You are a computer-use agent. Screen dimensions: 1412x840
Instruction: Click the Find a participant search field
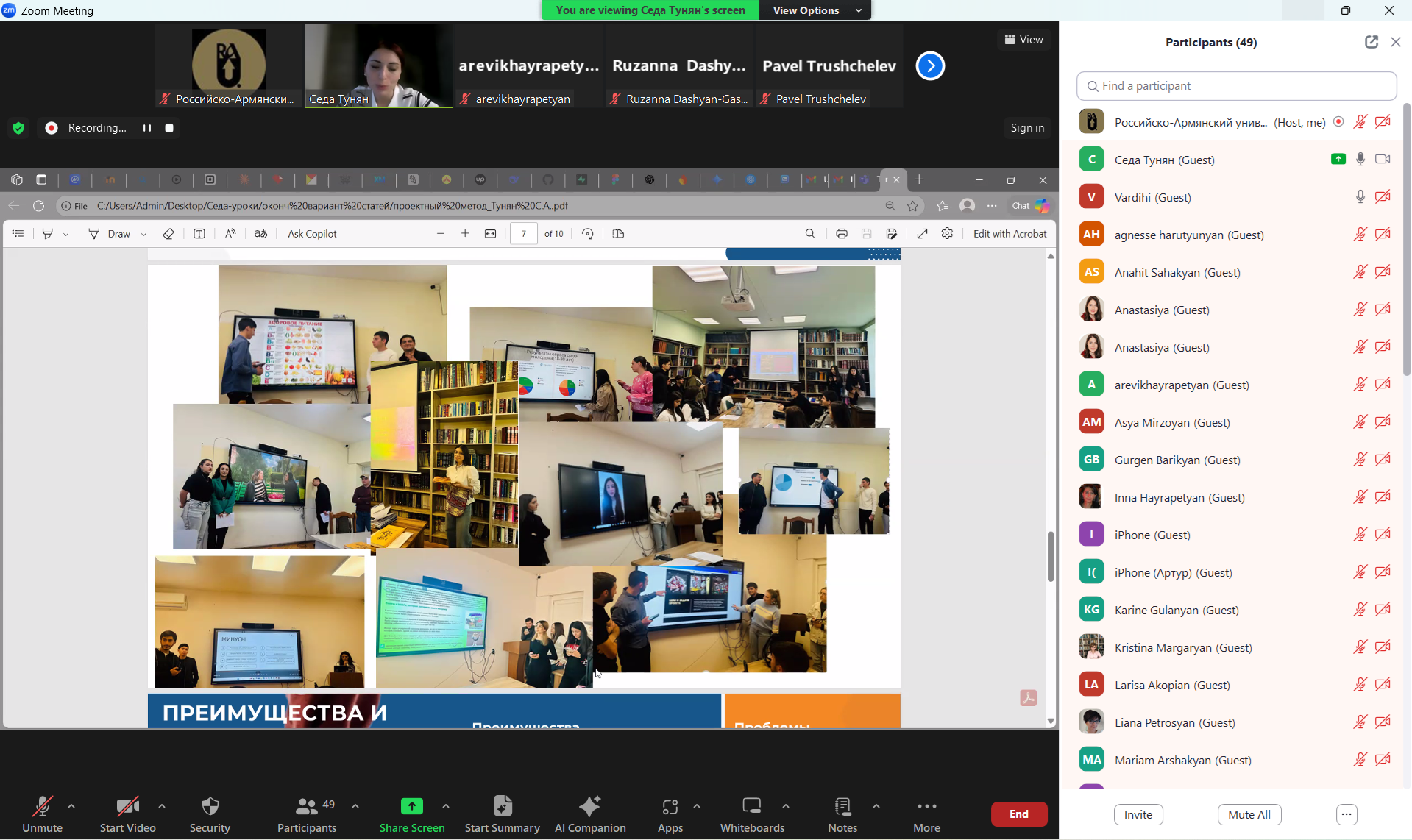pos(1236,86)
